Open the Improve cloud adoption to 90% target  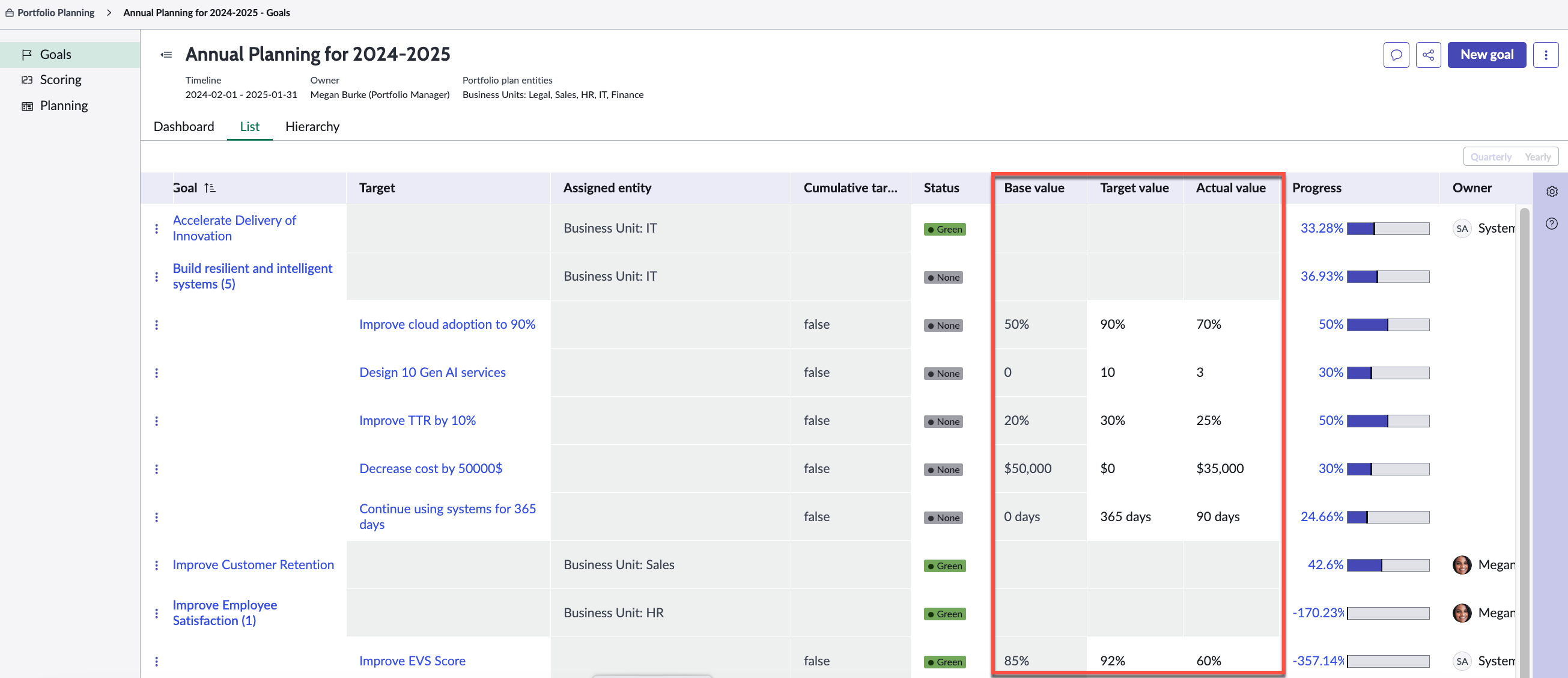pos(448,324)
